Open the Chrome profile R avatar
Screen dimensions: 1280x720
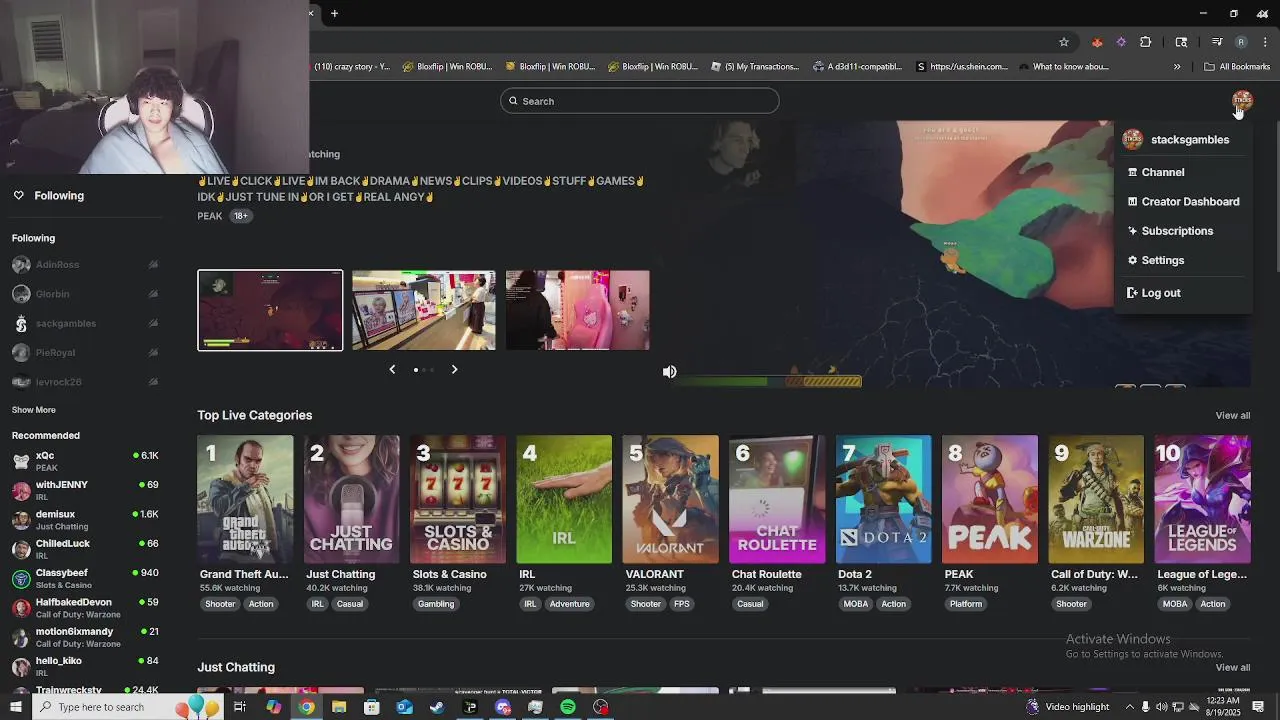tap(1241, 42)
